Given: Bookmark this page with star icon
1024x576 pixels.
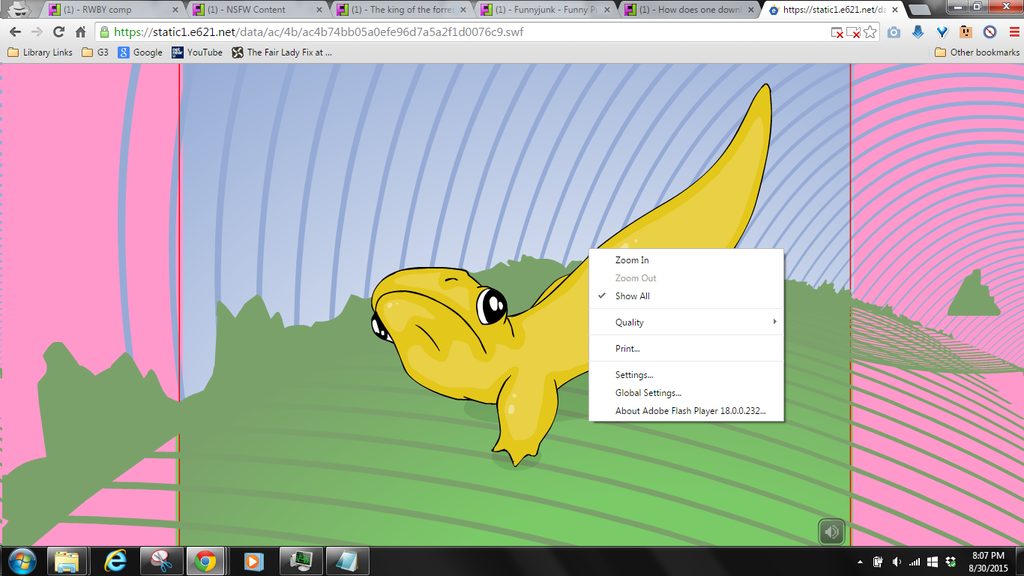Looking at the screenshot, I should (x=870, y=32).
